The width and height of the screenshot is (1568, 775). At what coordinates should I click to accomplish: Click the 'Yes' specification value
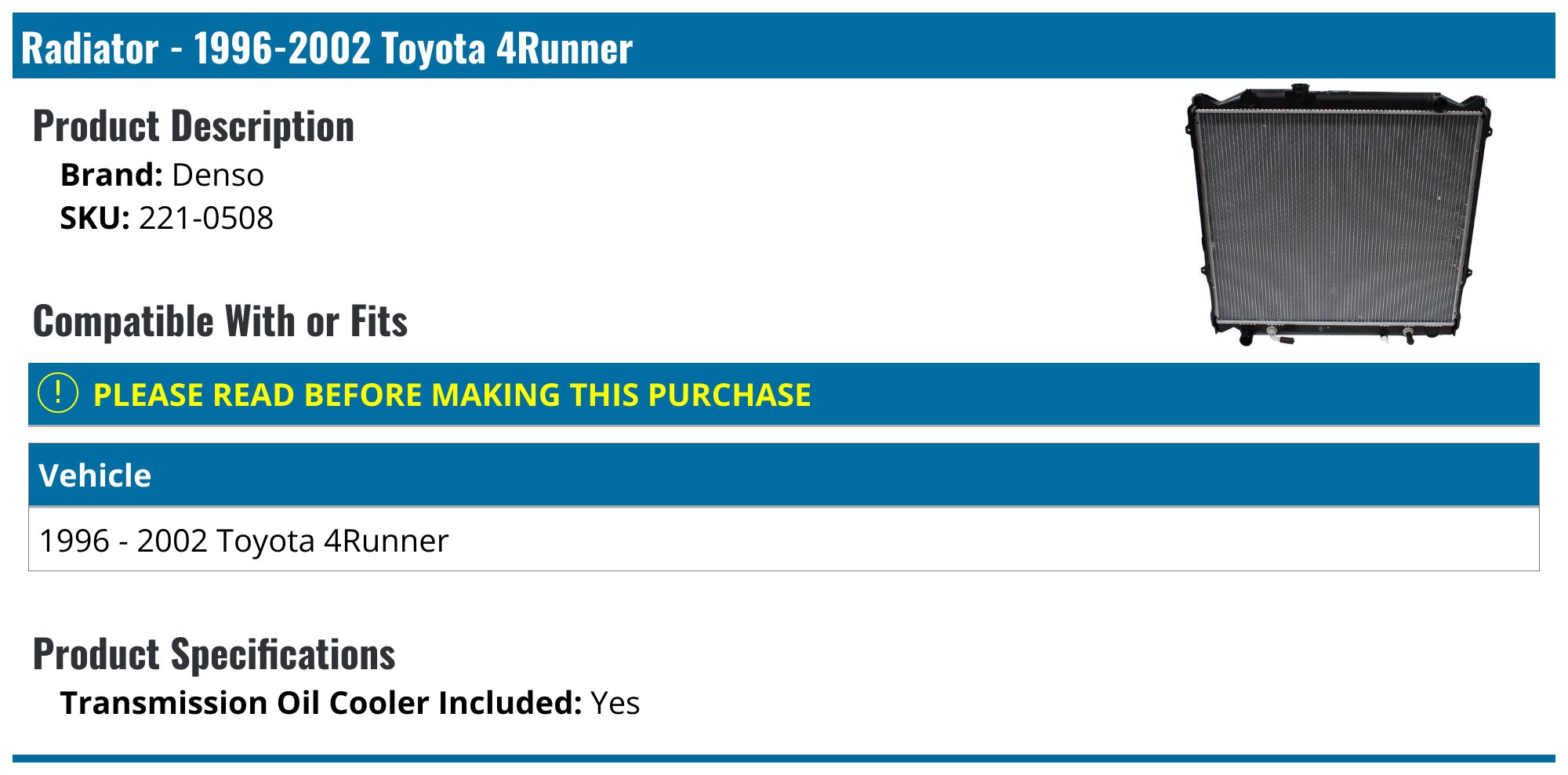click(615, 703)
